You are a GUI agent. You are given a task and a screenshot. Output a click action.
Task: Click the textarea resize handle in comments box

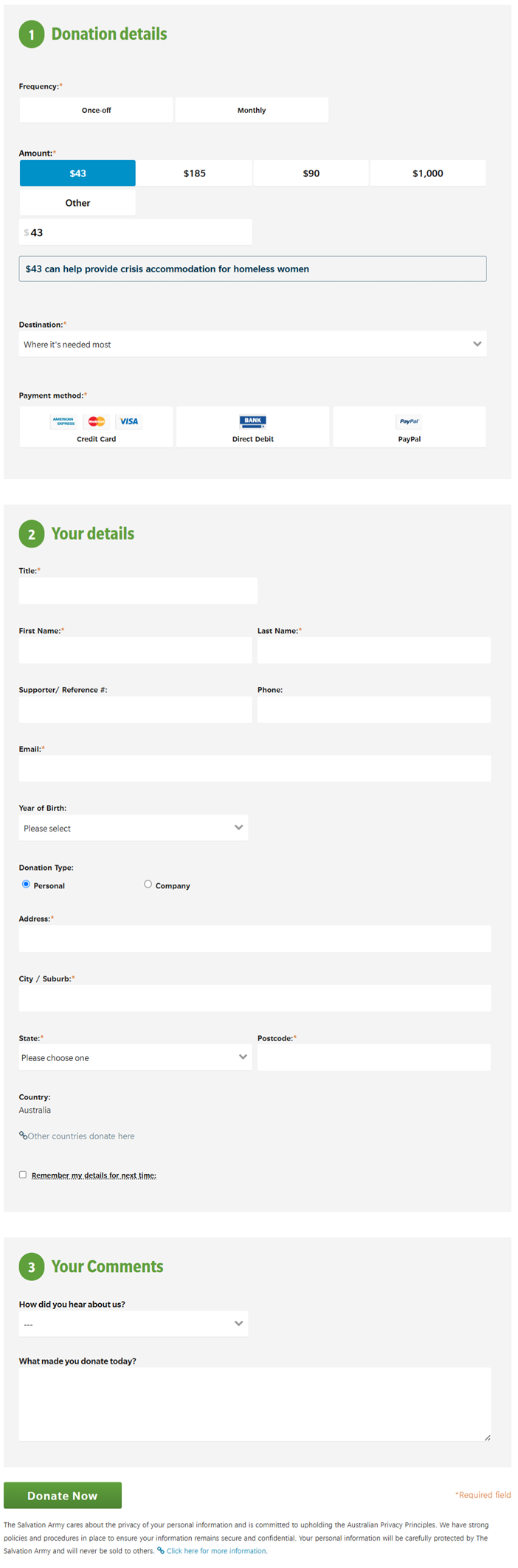(487, 1437)
